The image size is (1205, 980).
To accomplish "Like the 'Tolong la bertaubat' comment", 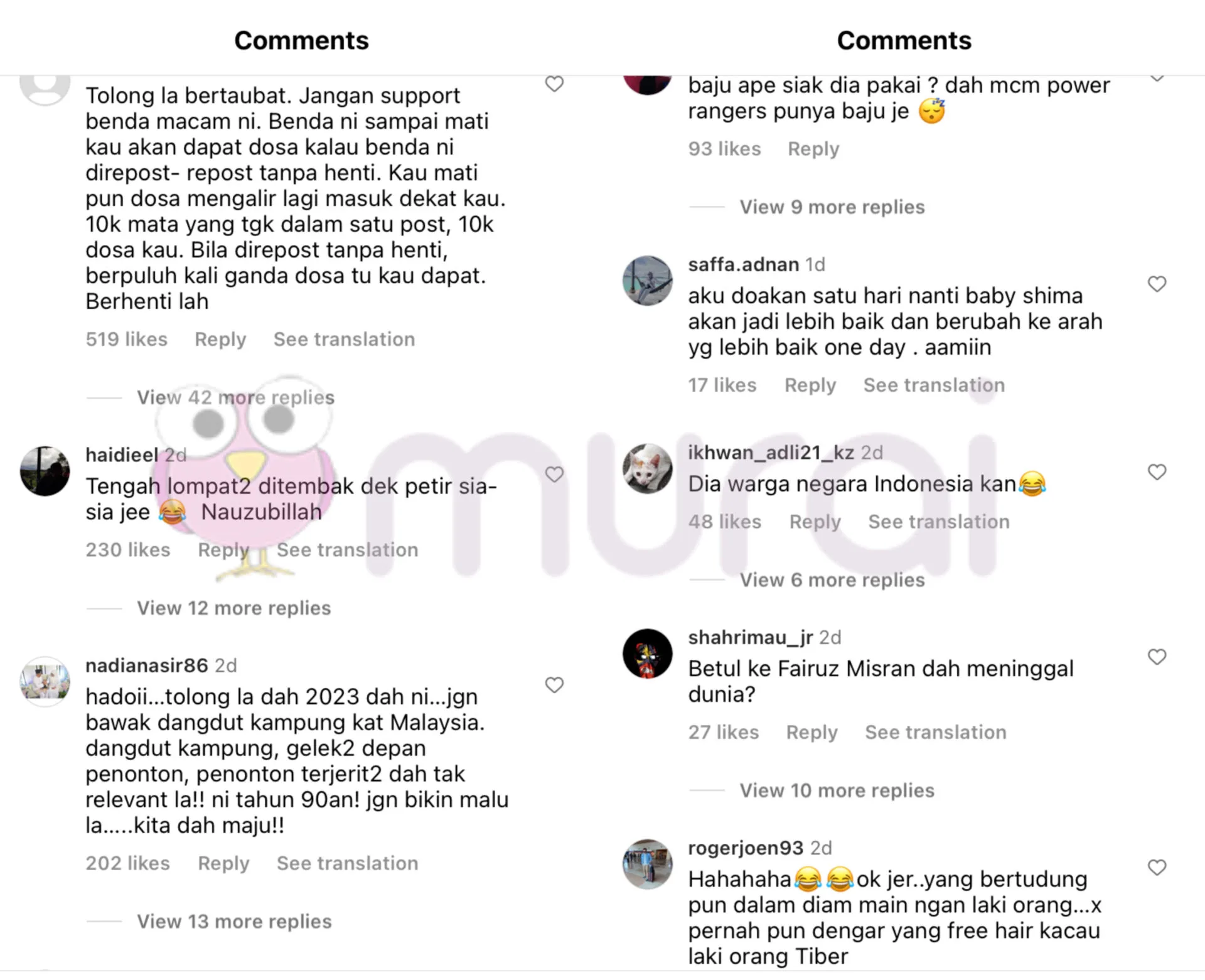I will pyautogui.click(x=554, y=84).
